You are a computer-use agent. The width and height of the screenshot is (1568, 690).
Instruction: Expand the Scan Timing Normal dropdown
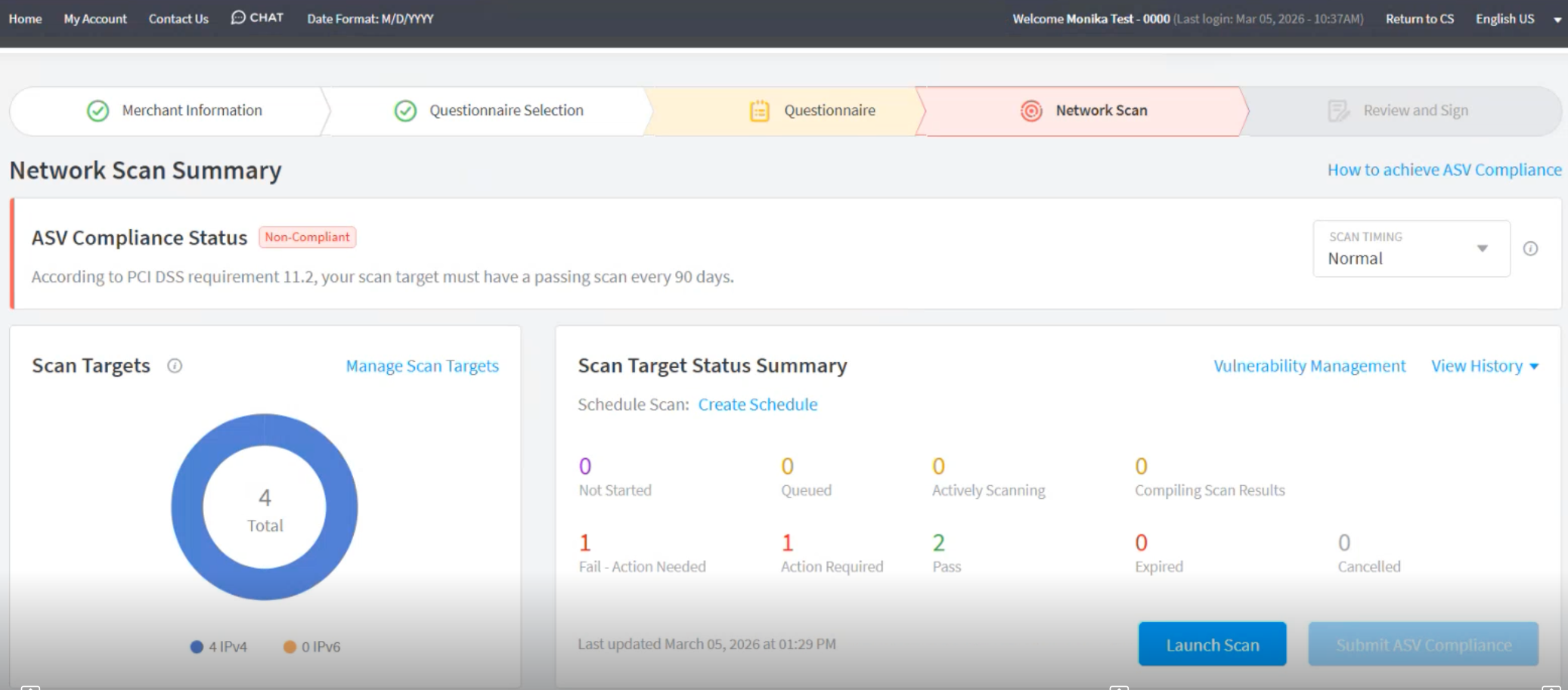(1412, 249)
